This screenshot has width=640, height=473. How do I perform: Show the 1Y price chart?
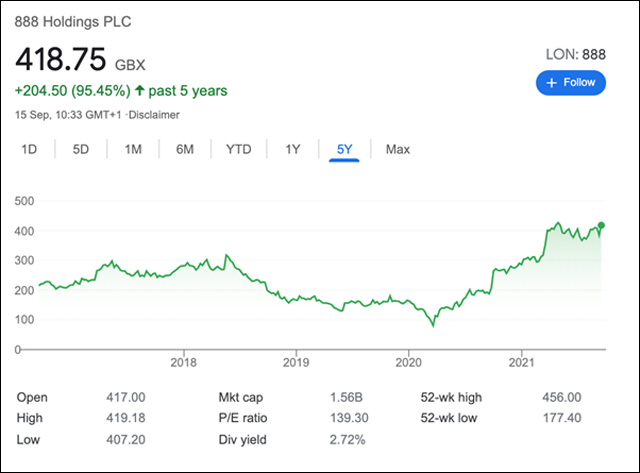[x=292, y=150]
